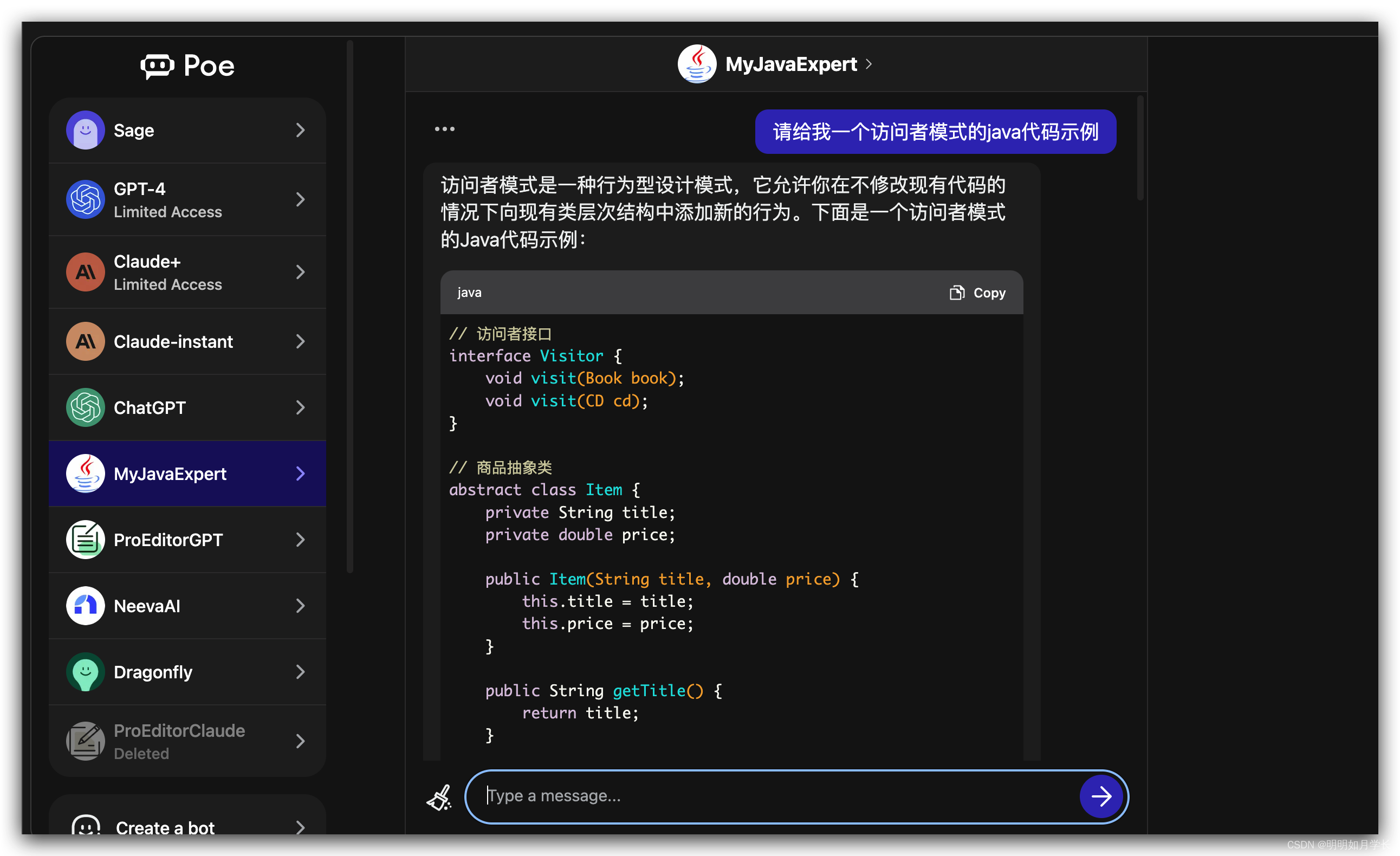Open chevron beside MyJavaExpert header title
Screen dimensions: 1400x856
[868, 64]
